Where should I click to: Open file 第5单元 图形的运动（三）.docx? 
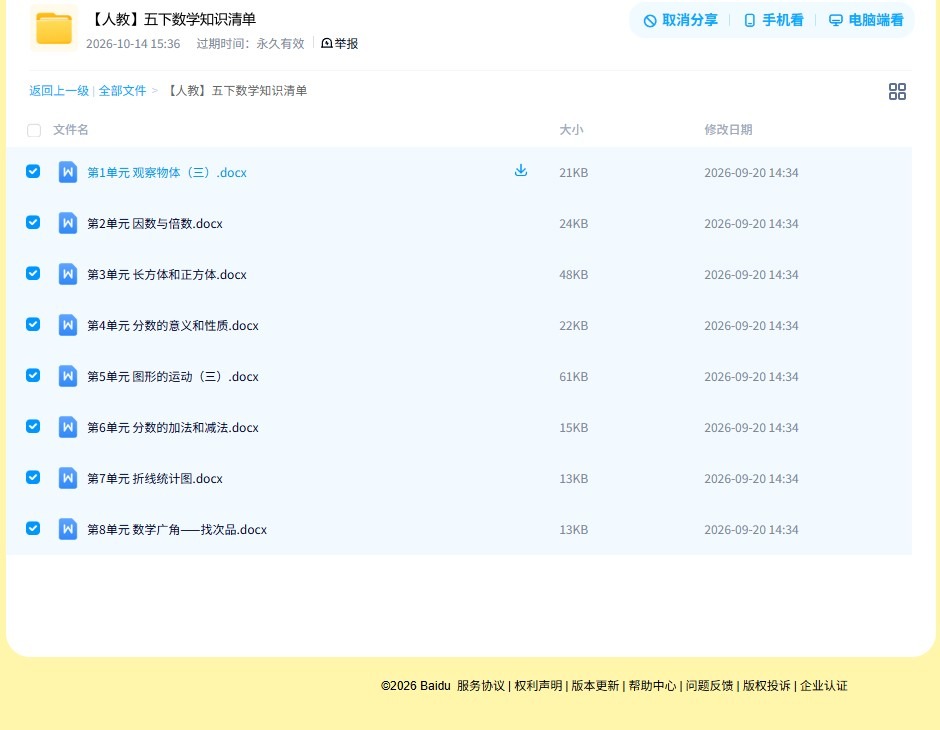(173, 376)
